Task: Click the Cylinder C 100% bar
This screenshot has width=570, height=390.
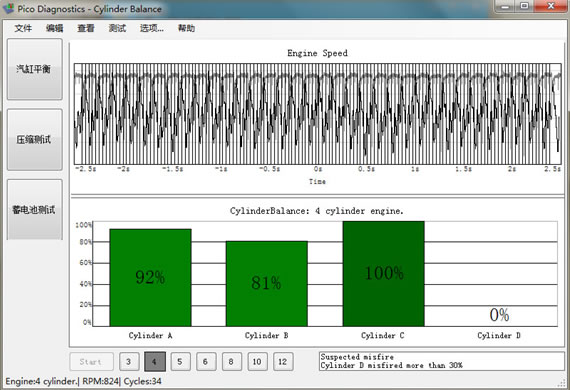Action: (384, 274)
